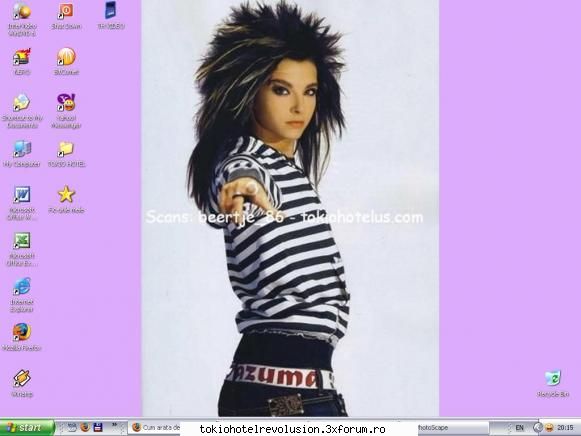Open the InterVideo WinDVD desktop shortcut
This screenshot has height=436, width=581.
21,19
